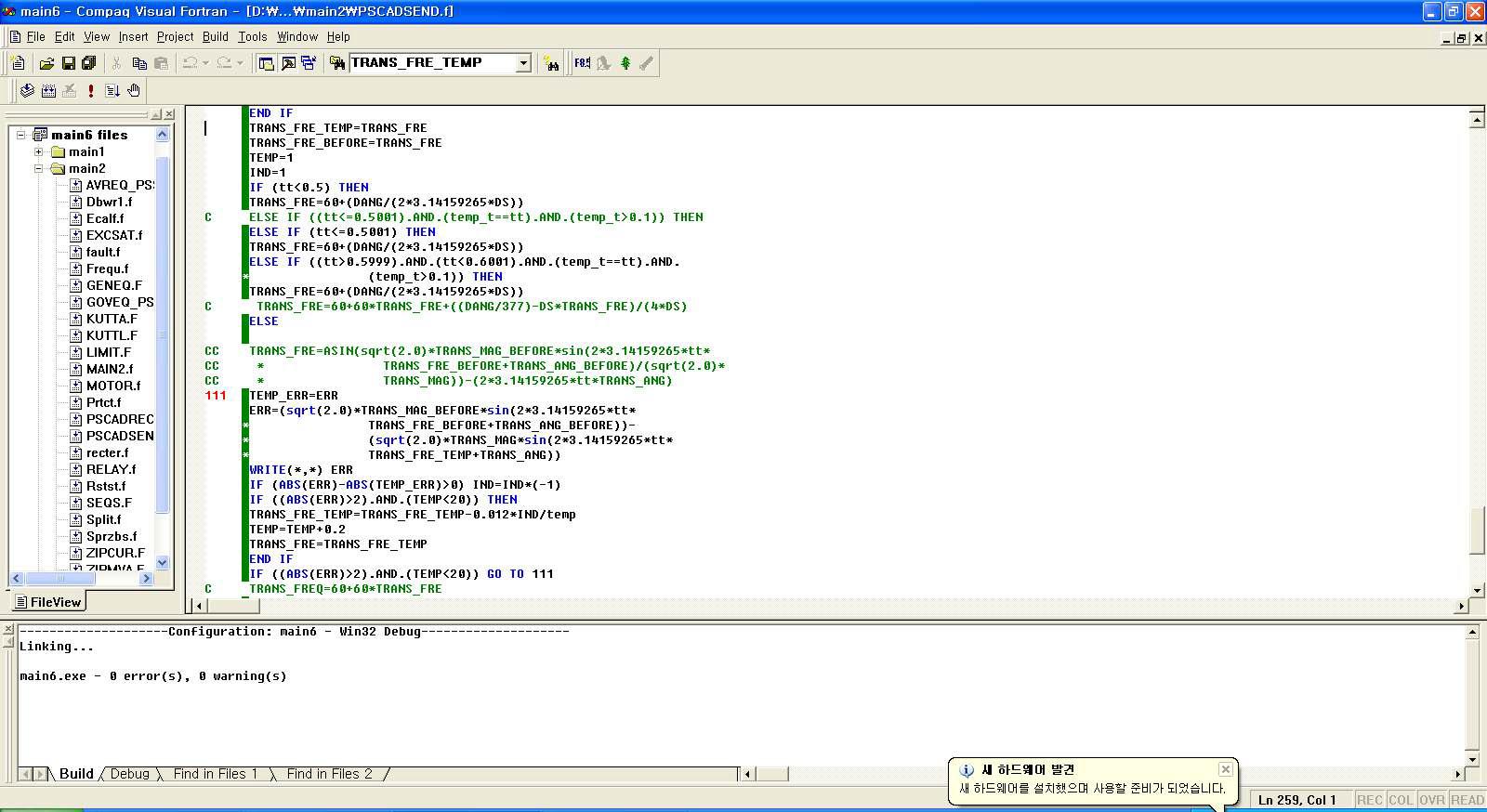Screen dimensions: 1487x812
Task: Click the Save All toolbar icon
Action: click(x=89, y=63)
